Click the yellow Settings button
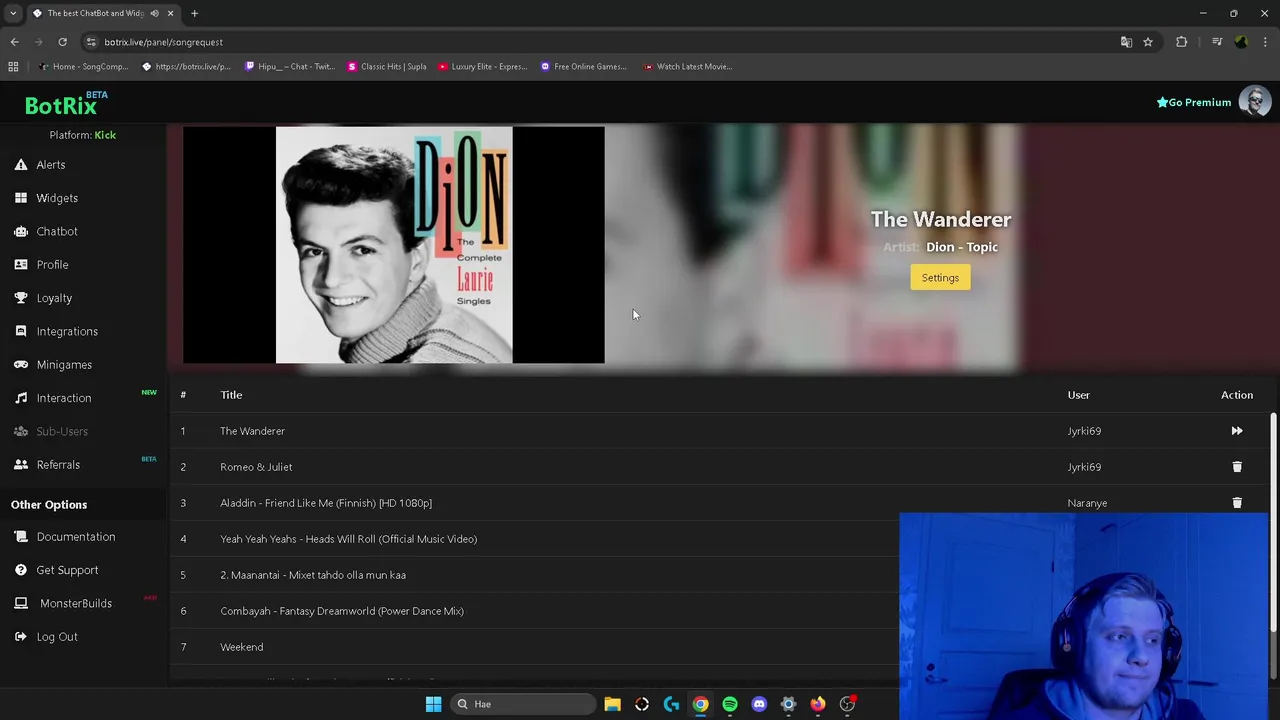The height and width of the screenshot is (720, 1280). coord(940,278)
